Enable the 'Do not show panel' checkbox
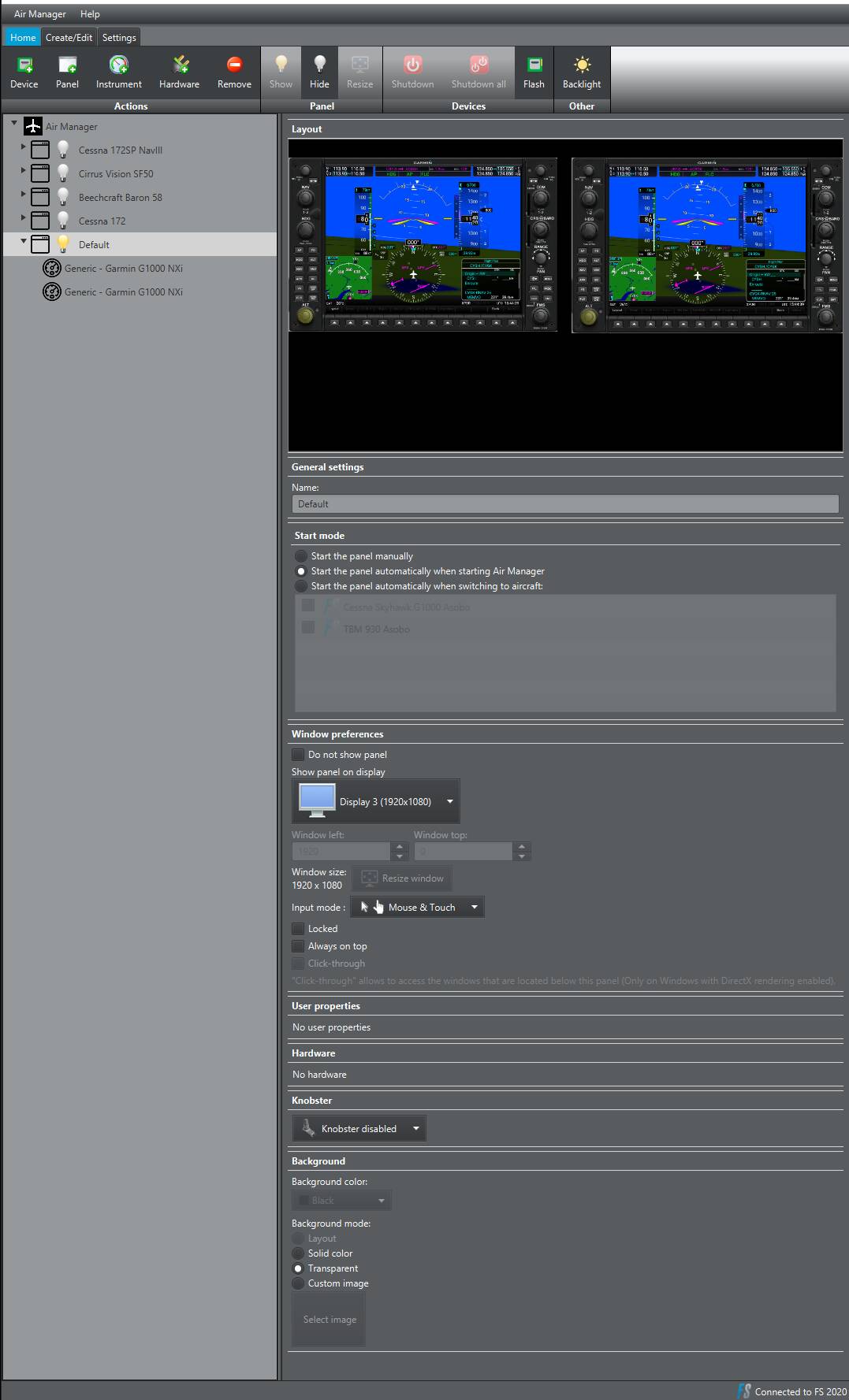The width and height of the screenshot is (849, 1400). click(298, 755)
